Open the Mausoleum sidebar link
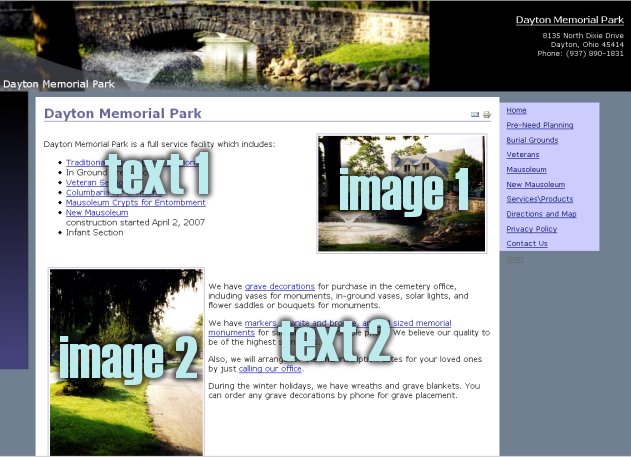Image resolution: width=631 pixels, height=457 pixels. 526,169
